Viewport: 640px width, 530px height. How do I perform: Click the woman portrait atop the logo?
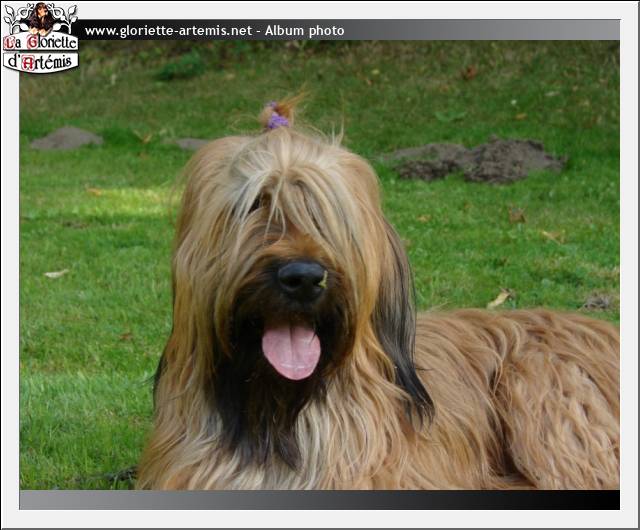(x=41, y=17)
